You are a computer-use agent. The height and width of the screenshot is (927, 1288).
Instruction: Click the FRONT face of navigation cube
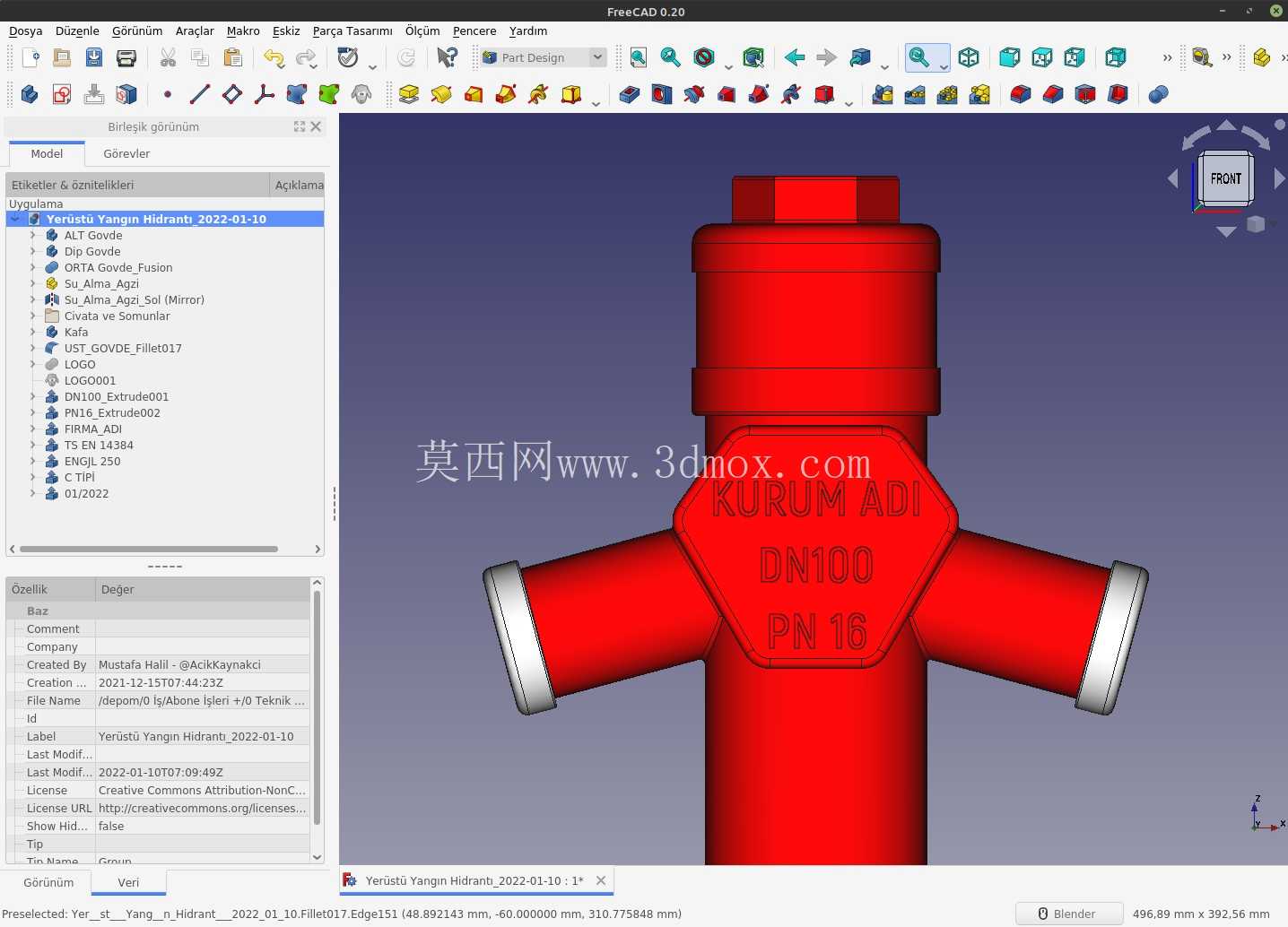pos(1226,178)
